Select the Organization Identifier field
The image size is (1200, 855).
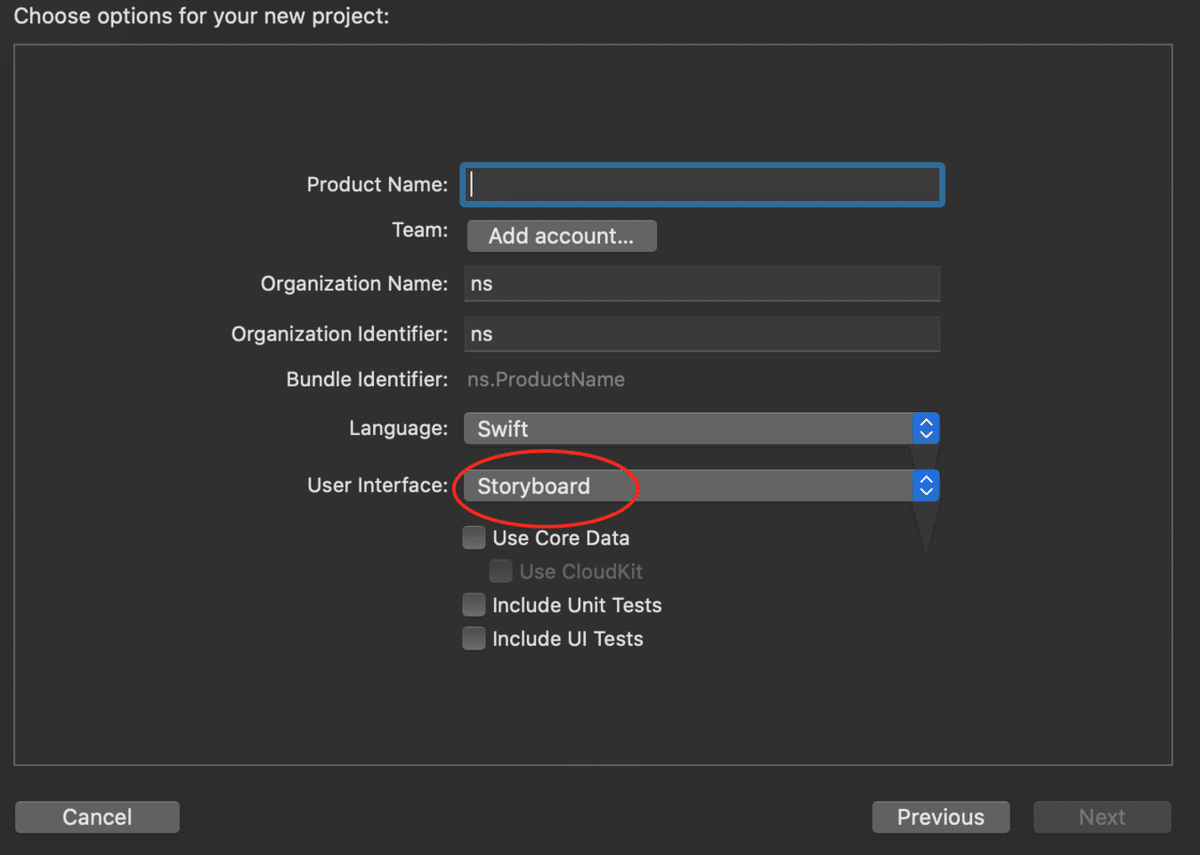click(702, 334)
